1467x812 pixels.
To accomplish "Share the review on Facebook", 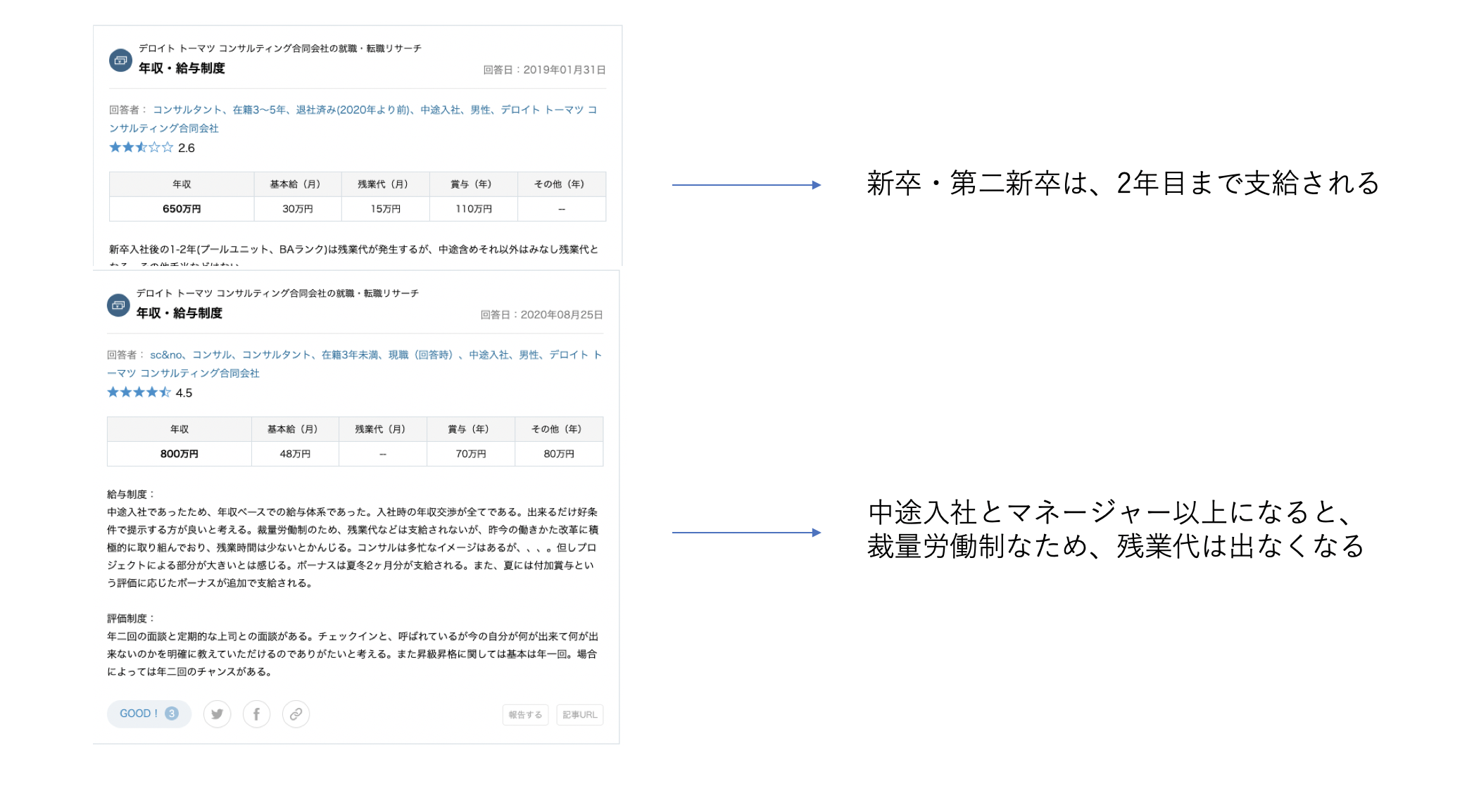I will 256,714.
